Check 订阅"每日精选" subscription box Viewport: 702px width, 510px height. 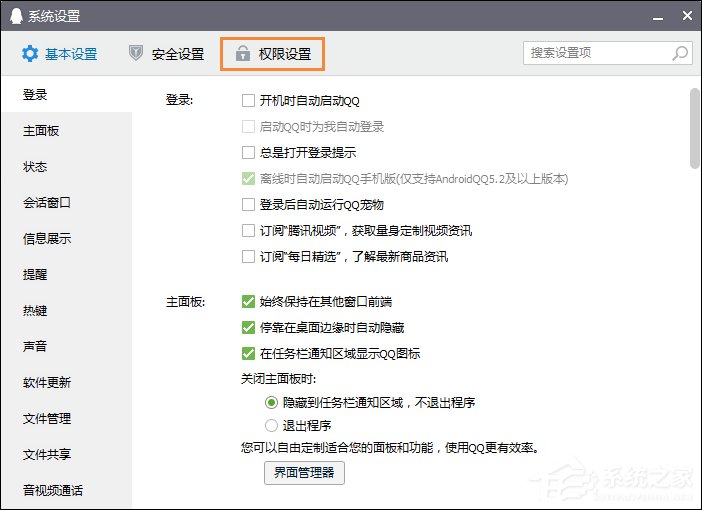coord(248,257)
